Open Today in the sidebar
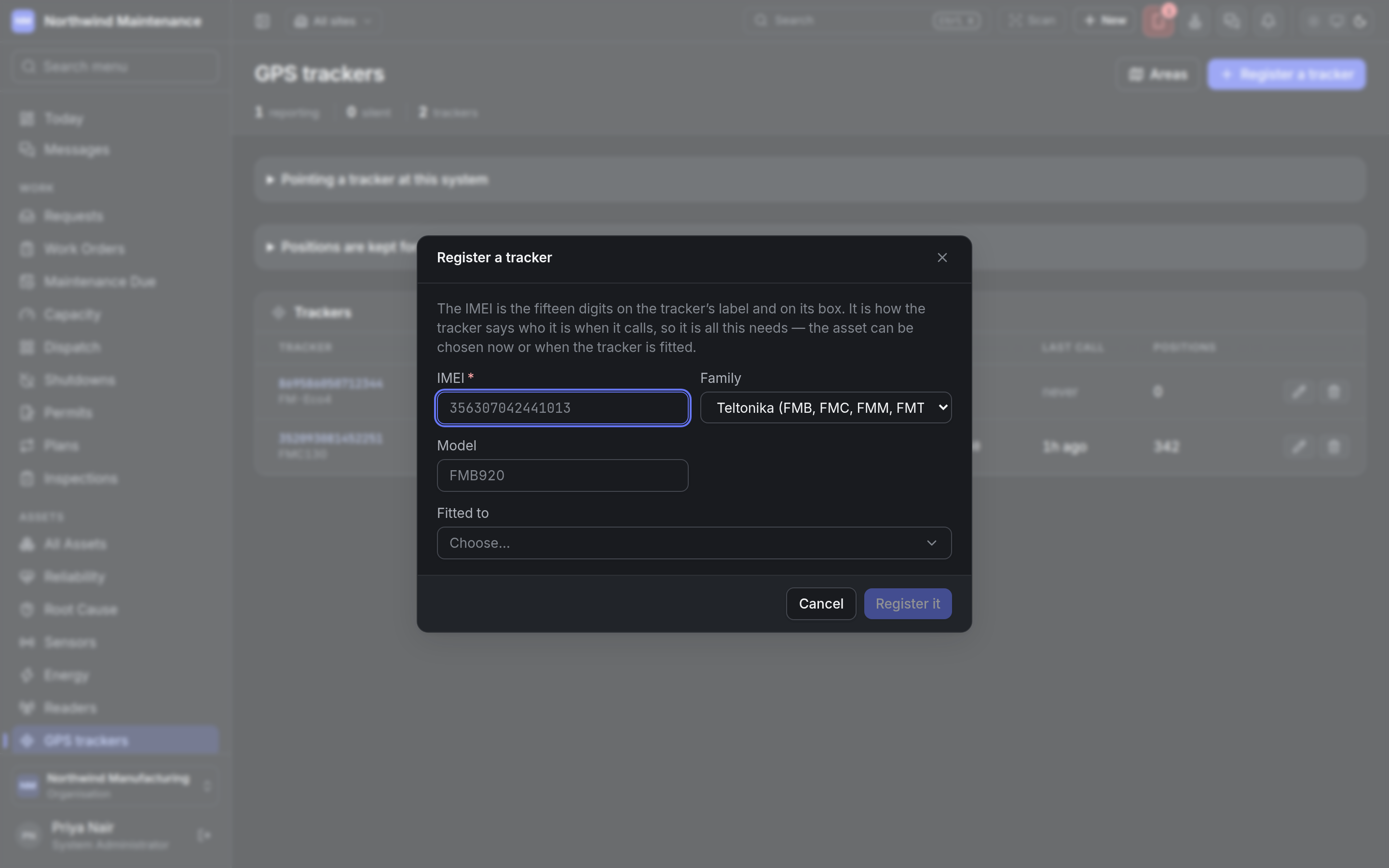The image size is (1389, 868). click(x=115, y=119)
